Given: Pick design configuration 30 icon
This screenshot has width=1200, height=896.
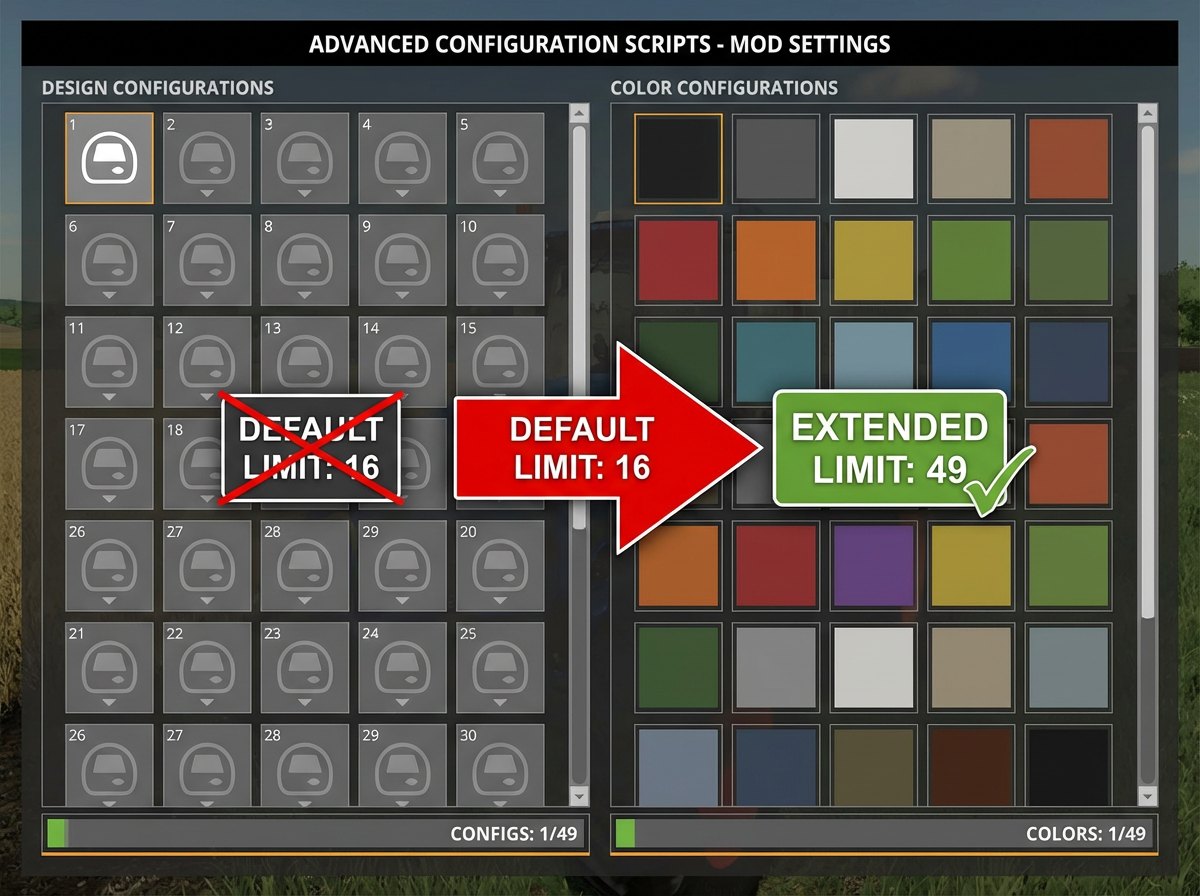Looking at the screenshot, I should coord(500,765).
